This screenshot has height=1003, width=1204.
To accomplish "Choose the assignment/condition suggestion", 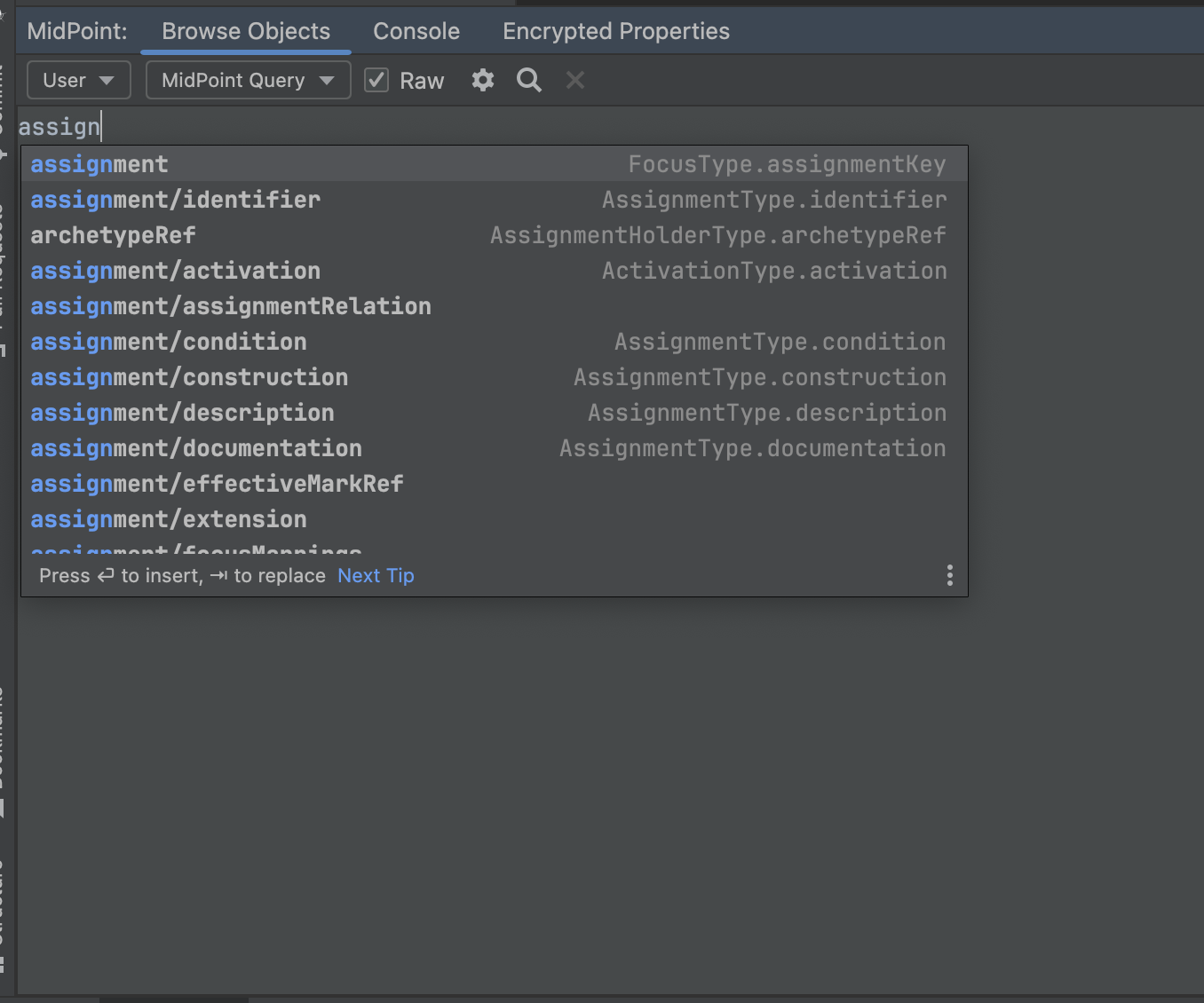I will [169, 342].
